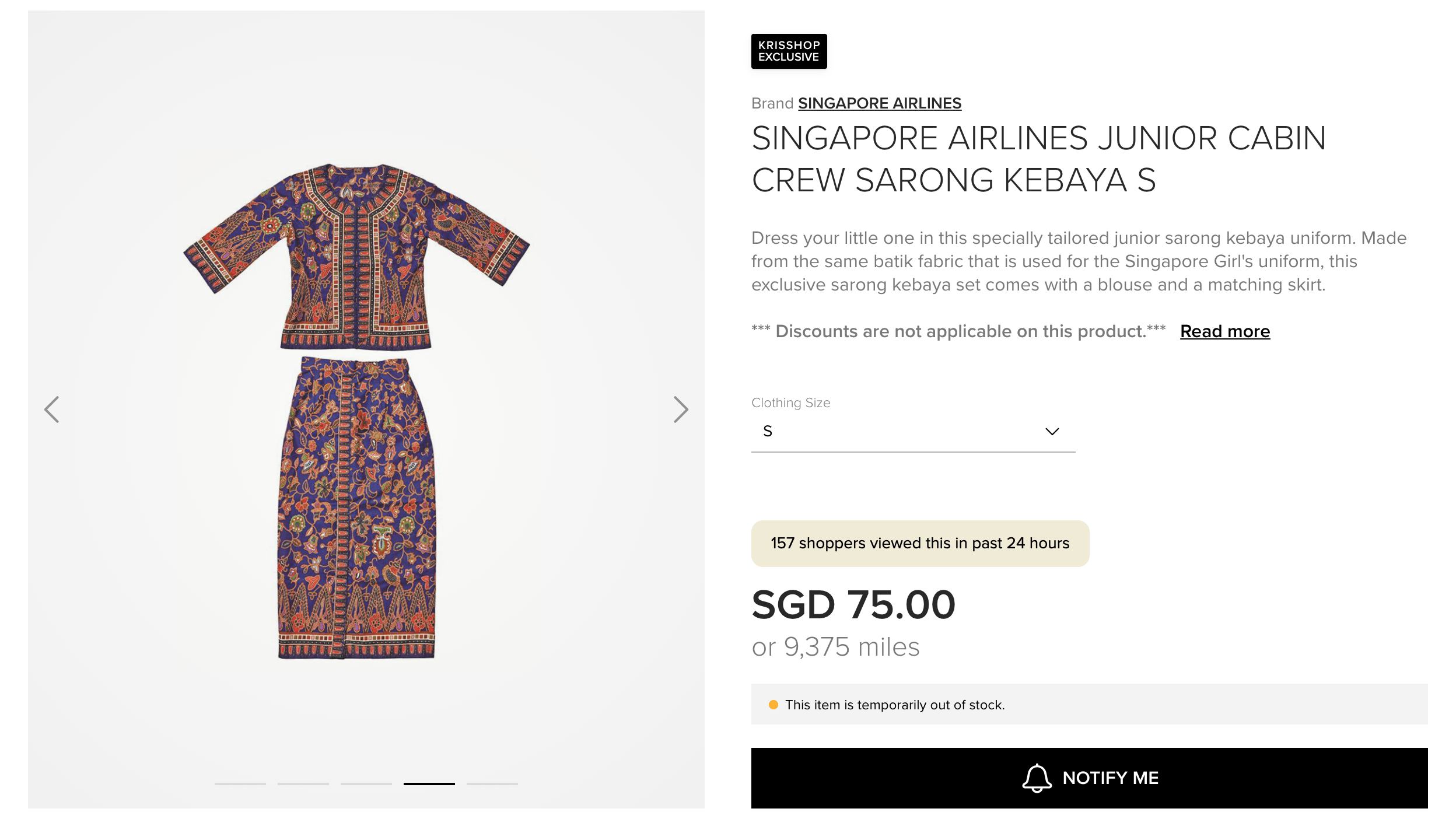The height and width of the screenshot is (819, 1456).
Task: Advance to the next product image
Action: [680, 409]
